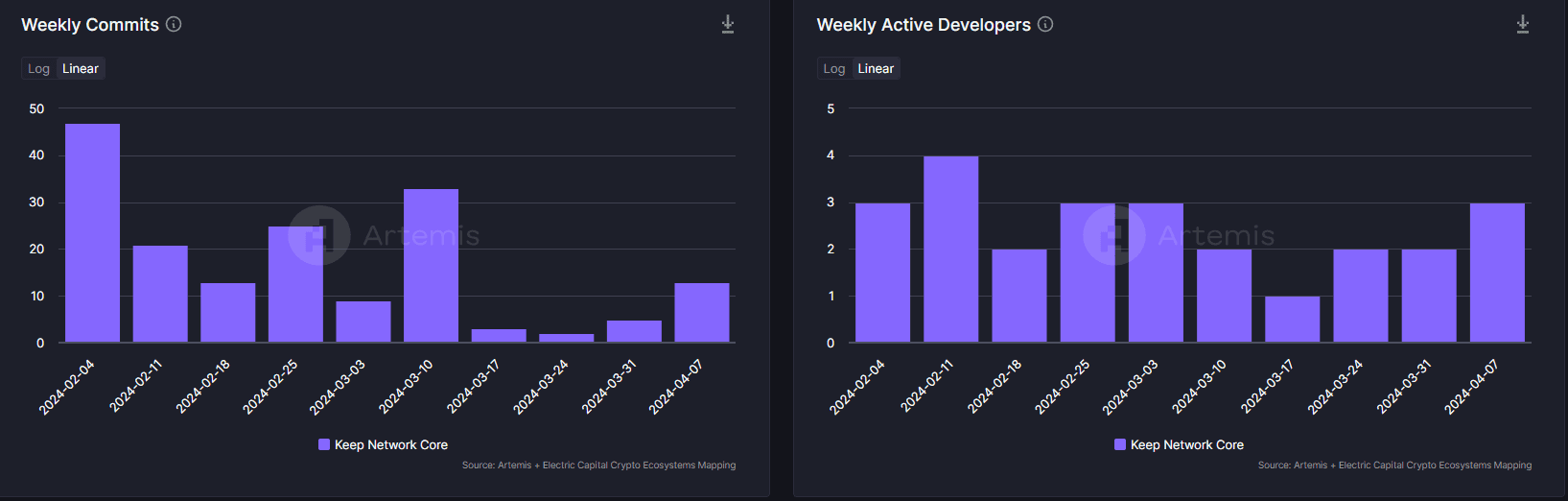Select Linear scale for Weekly Commits
This screenshot has height=501, width=1568.
pyautogui.click(x=81, y=68)
